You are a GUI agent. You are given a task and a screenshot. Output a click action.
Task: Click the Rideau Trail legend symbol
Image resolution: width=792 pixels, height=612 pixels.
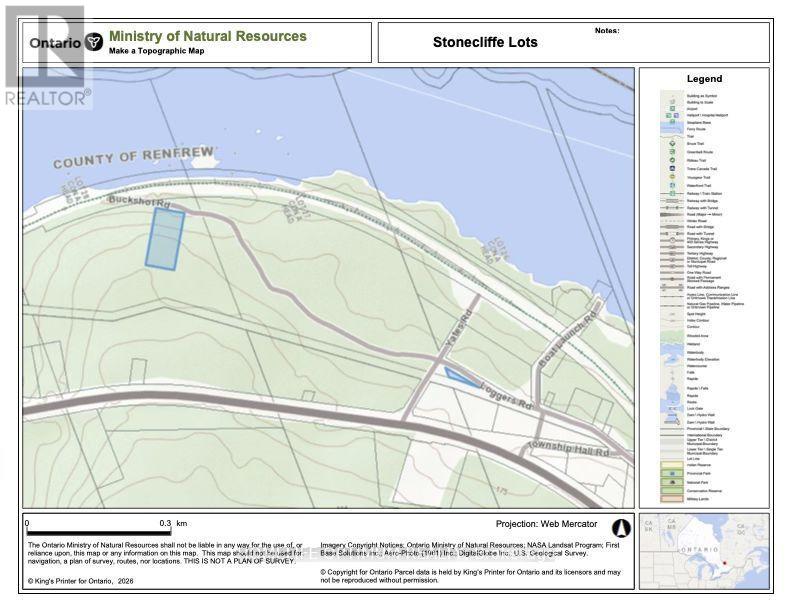click(672, 160)
